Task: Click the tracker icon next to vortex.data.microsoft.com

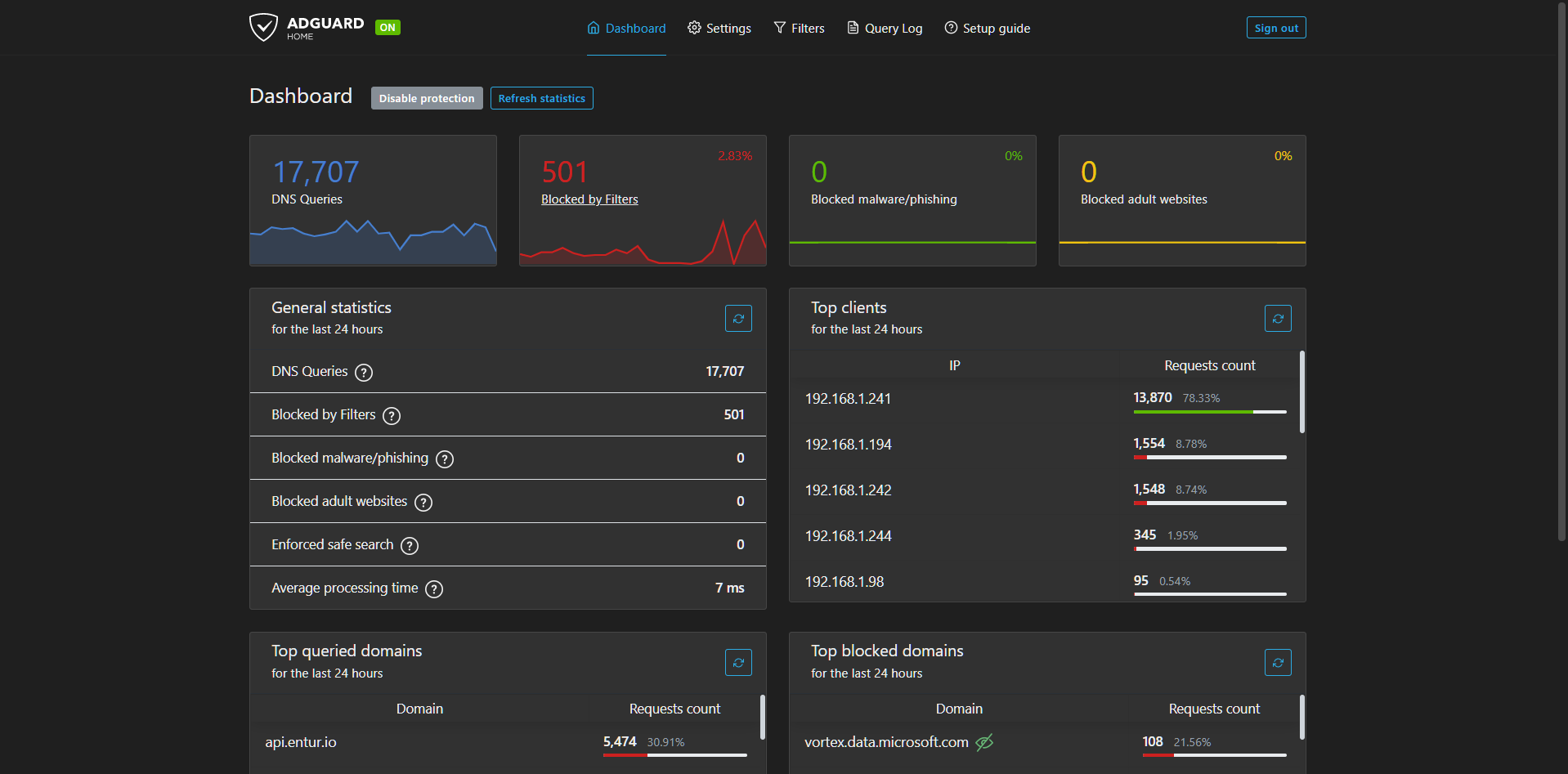Action: click(984, 742)
